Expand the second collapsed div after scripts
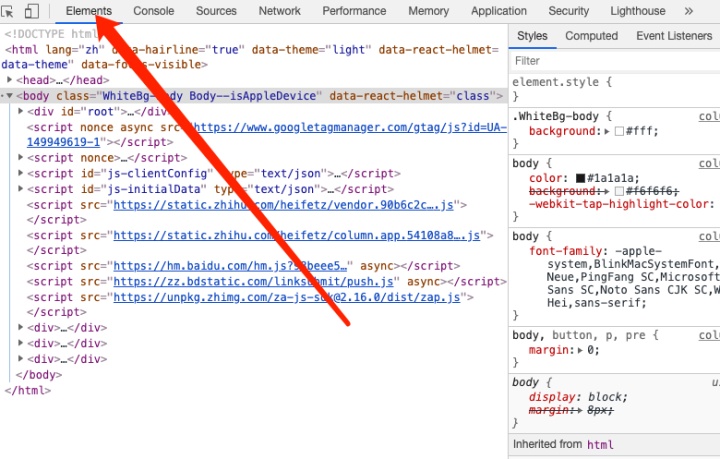This screenshot has width=720, height=459. coord(20,343)
